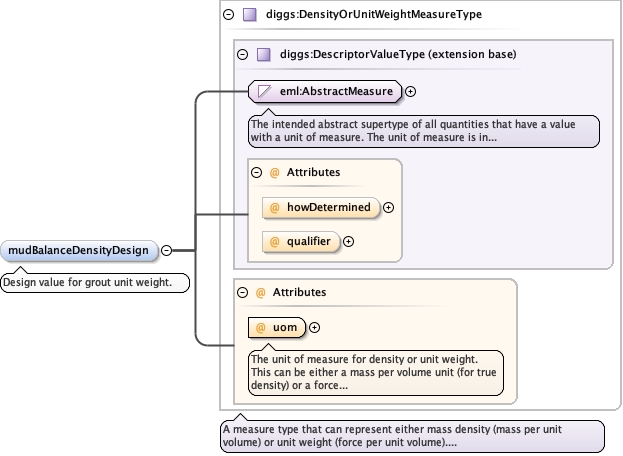The image size is (623, 456).
Task: Collapse the Attributes group containing uom
Action: [243, 292]
